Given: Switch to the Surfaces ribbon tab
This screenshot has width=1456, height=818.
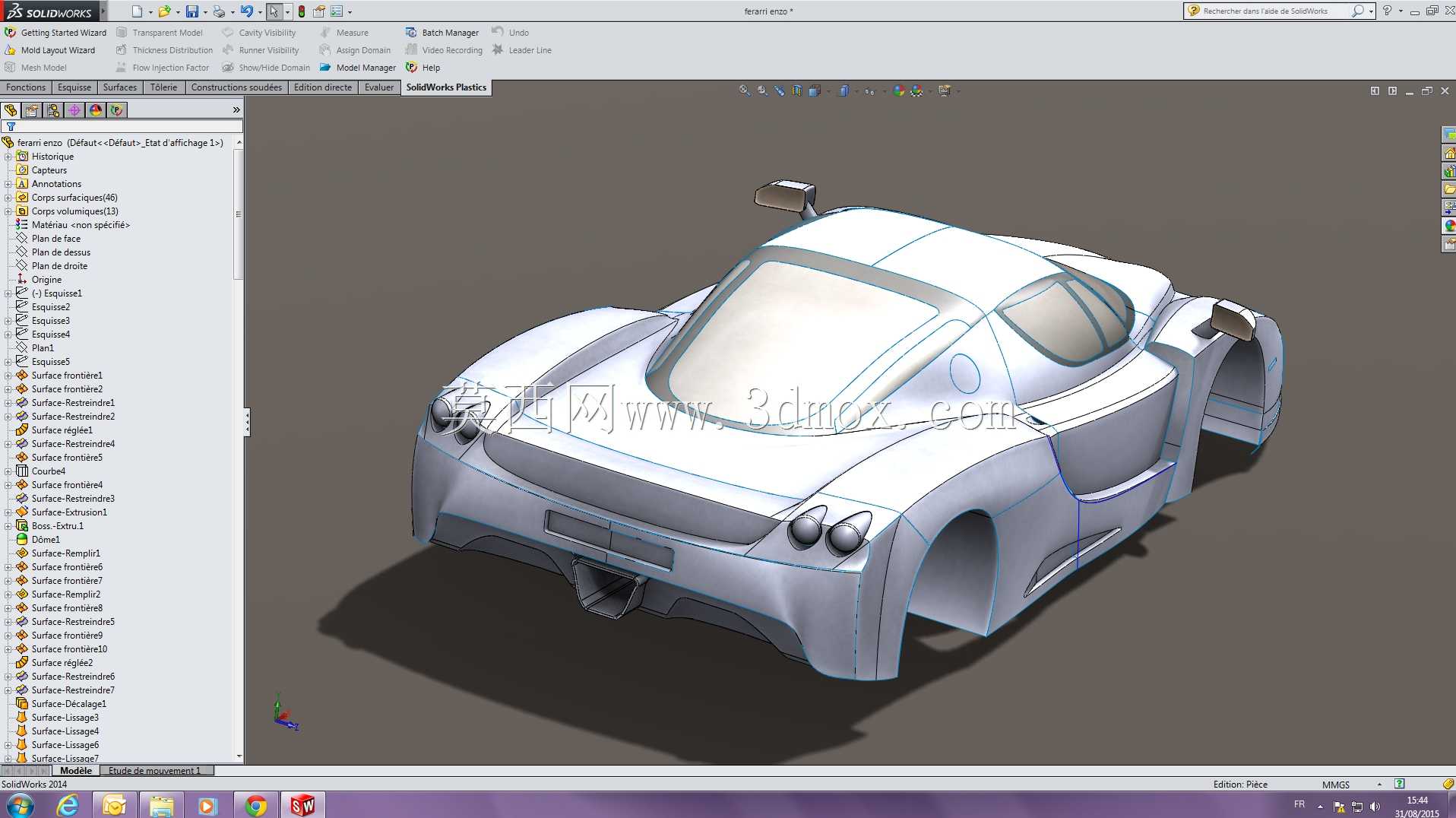Looking at the screenshot, I should point(120,87).
